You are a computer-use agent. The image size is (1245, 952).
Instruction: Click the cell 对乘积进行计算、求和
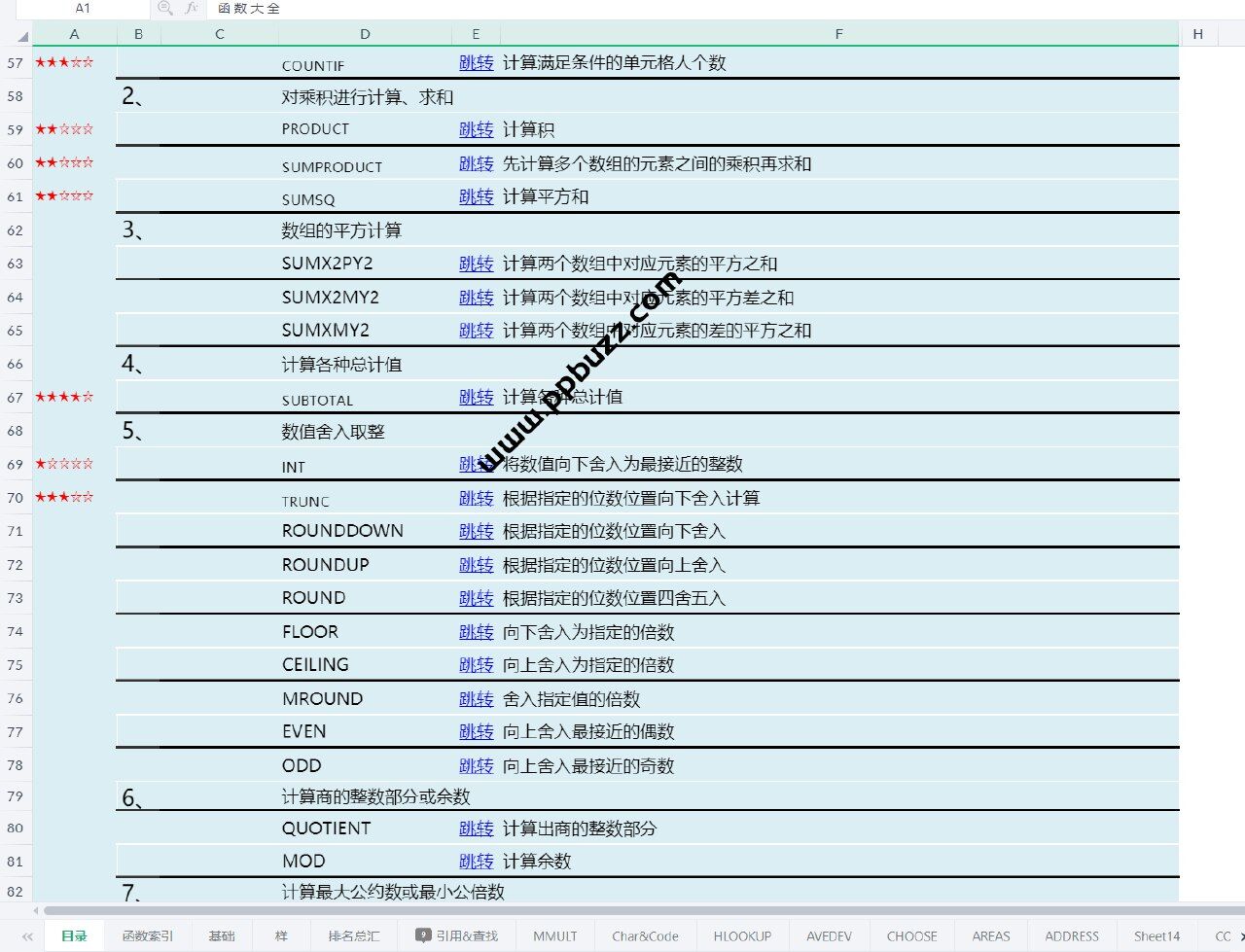click(x=368, y=97)
